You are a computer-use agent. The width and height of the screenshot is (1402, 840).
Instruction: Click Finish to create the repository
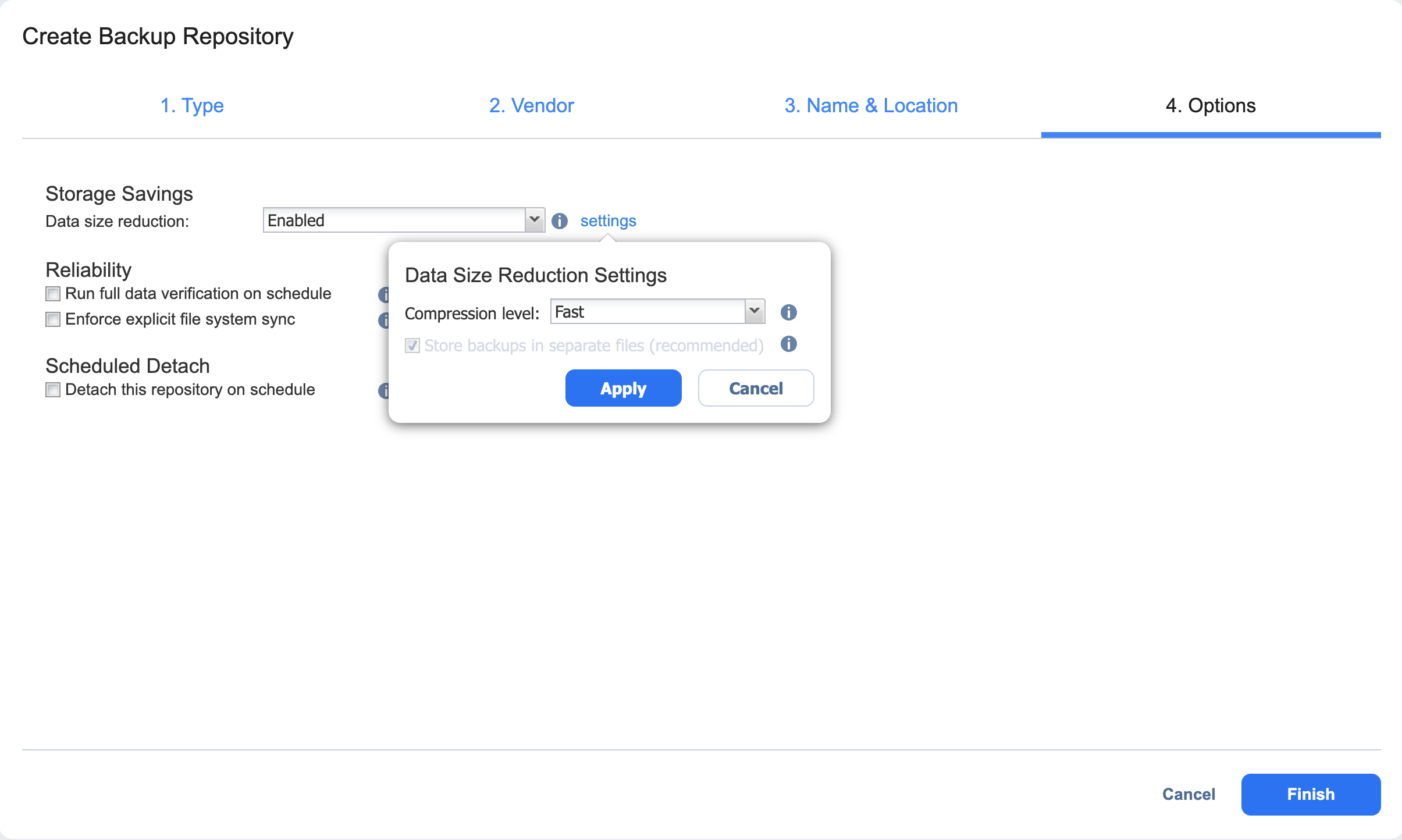pyautogui.click(x=1310, y=794)
